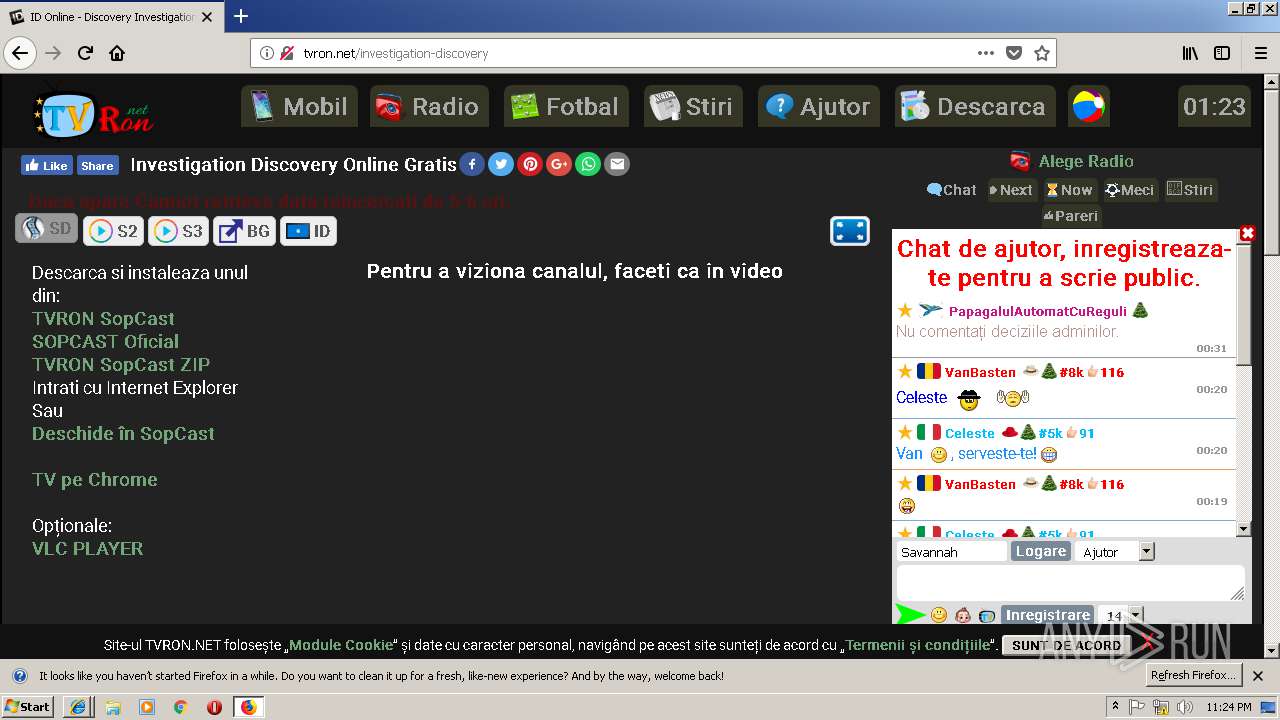
Task: Click the Facebook Share button
Action: [97, 165]
